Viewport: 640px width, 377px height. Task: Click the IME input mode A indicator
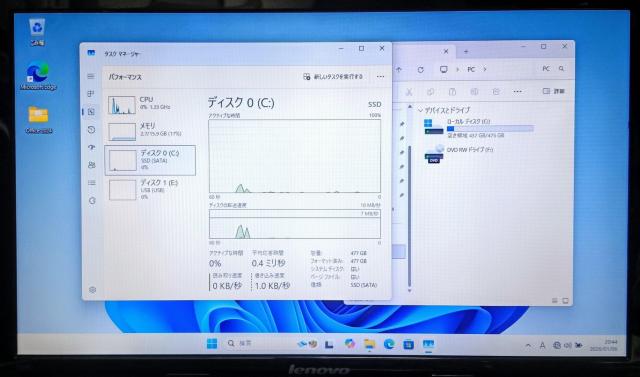pos(542,346)
